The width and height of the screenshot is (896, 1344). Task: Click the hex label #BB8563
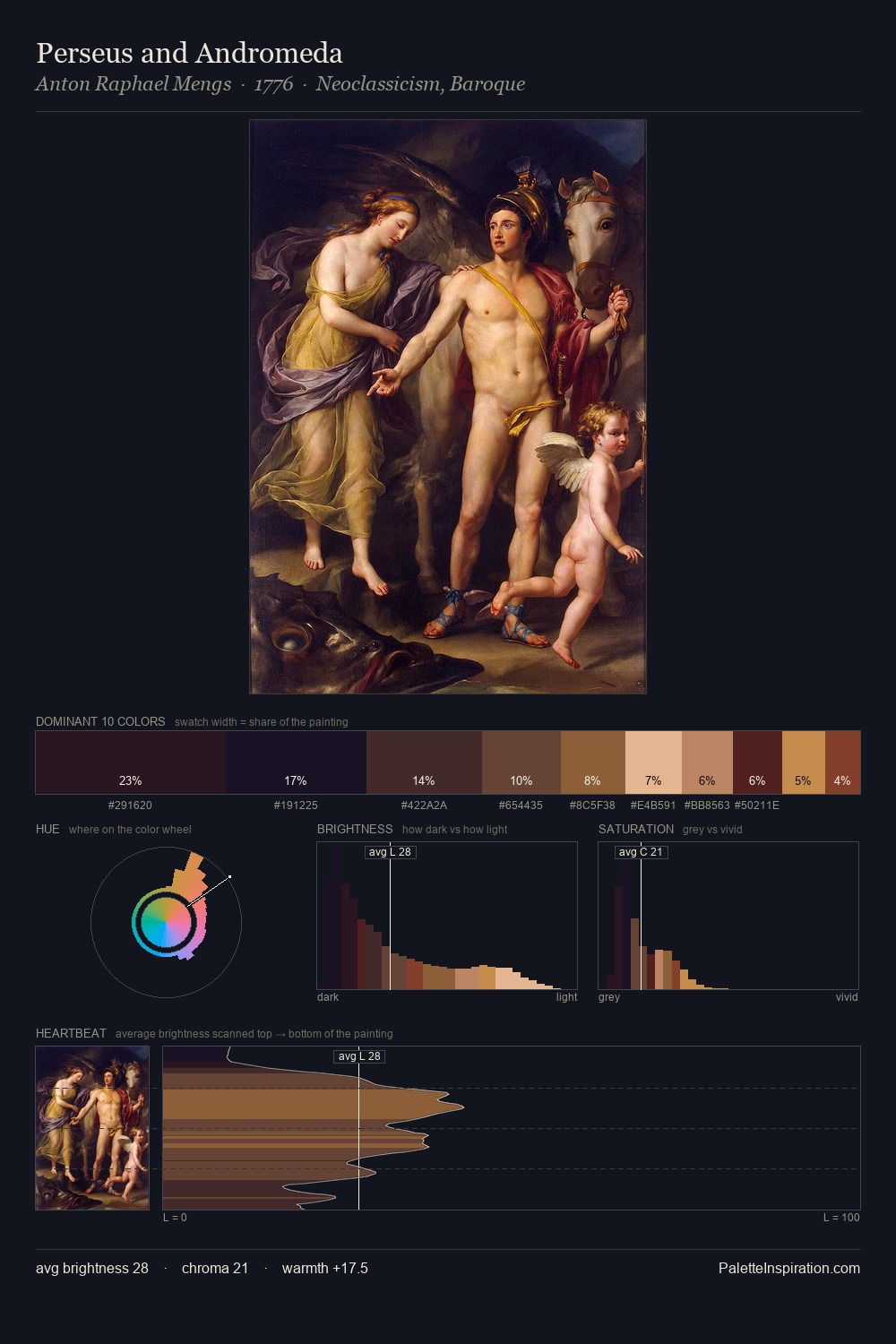click(x=707, y=806)
